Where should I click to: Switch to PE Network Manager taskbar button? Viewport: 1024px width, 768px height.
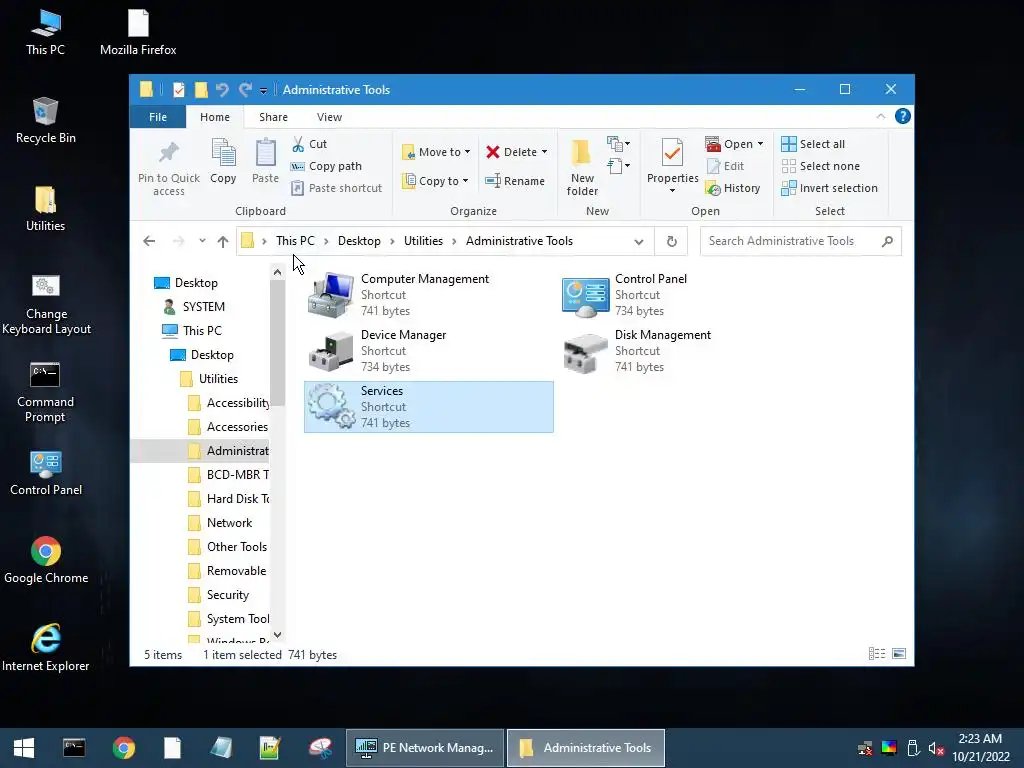point(425,748)
